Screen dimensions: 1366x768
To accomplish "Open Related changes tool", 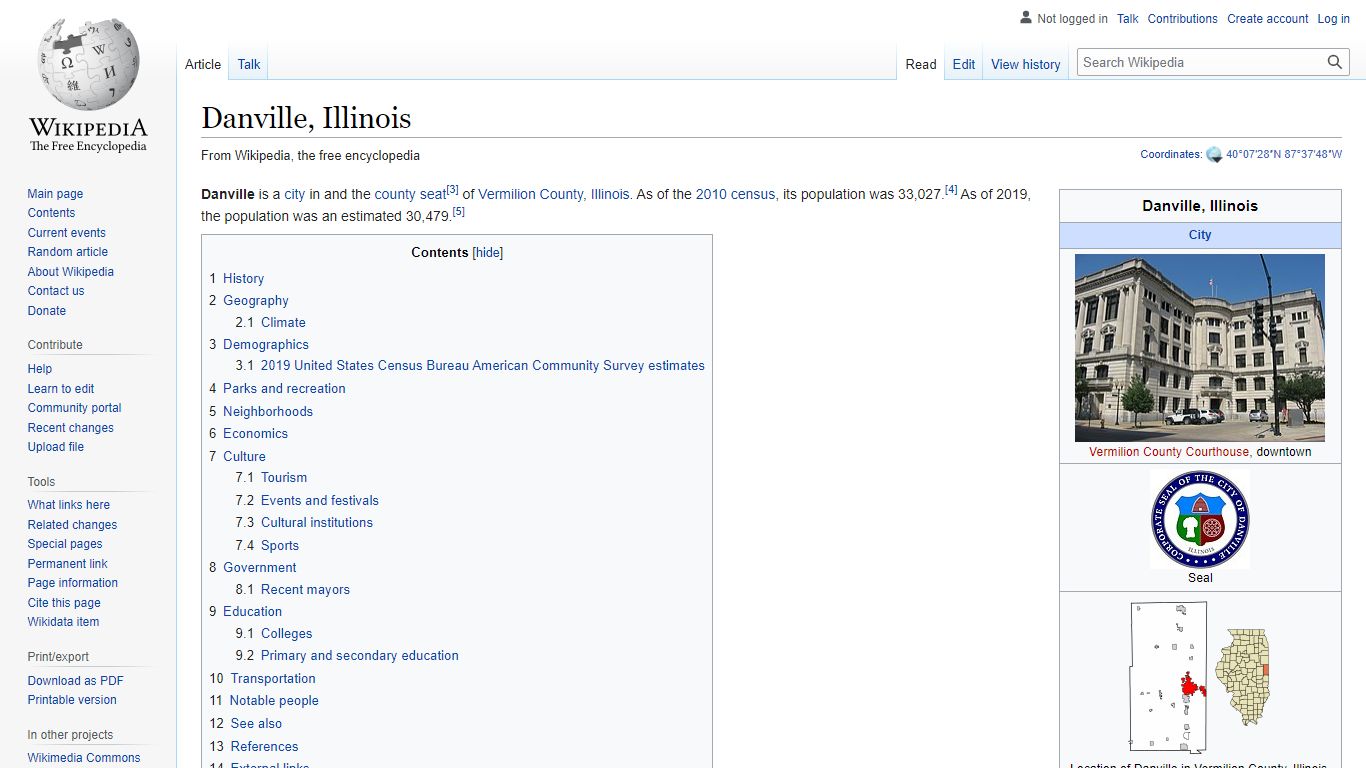I will [x=72, y=525].
